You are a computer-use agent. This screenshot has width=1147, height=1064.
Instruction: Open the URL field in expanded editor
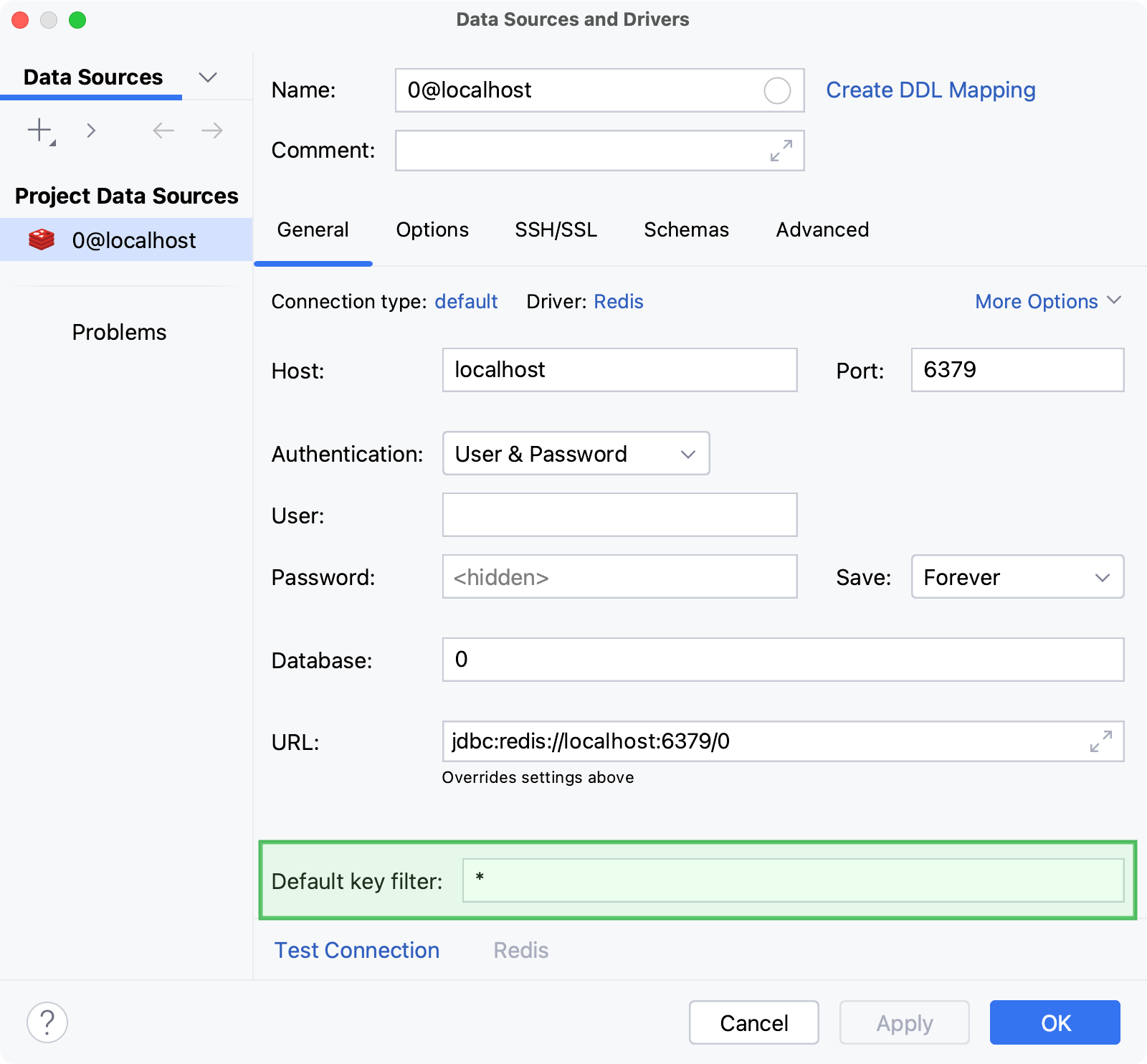[x=1100, y=741]
